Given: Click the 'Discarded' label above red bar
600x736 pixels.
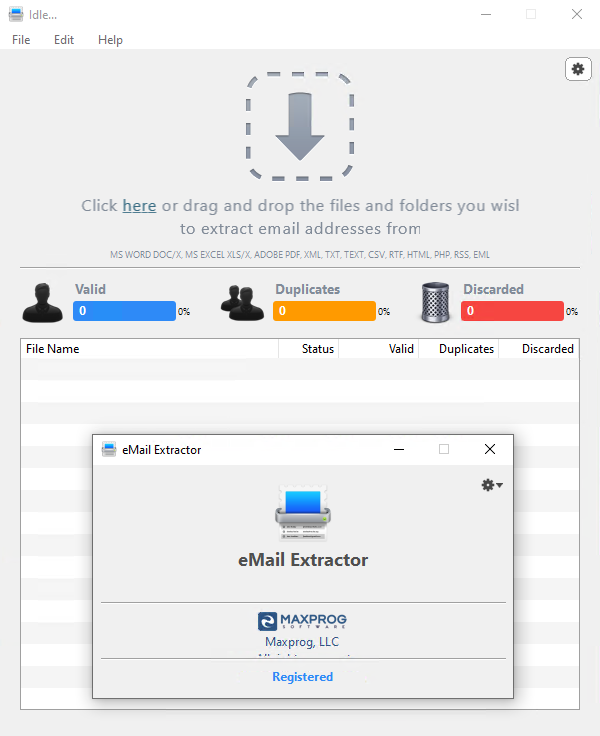Looking at the screenshot, I should (493, 289).
